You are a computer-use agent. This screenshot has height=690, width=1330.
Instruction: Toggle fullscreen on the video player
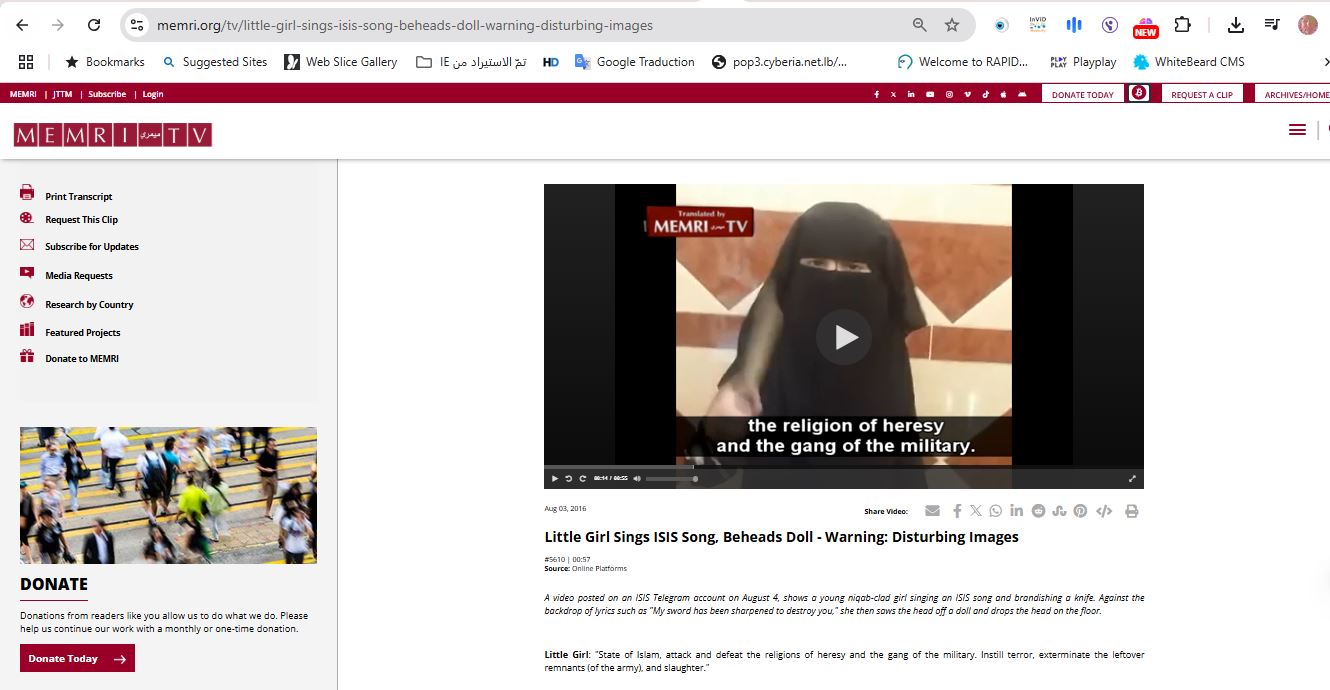click(x=1132, y=478)
